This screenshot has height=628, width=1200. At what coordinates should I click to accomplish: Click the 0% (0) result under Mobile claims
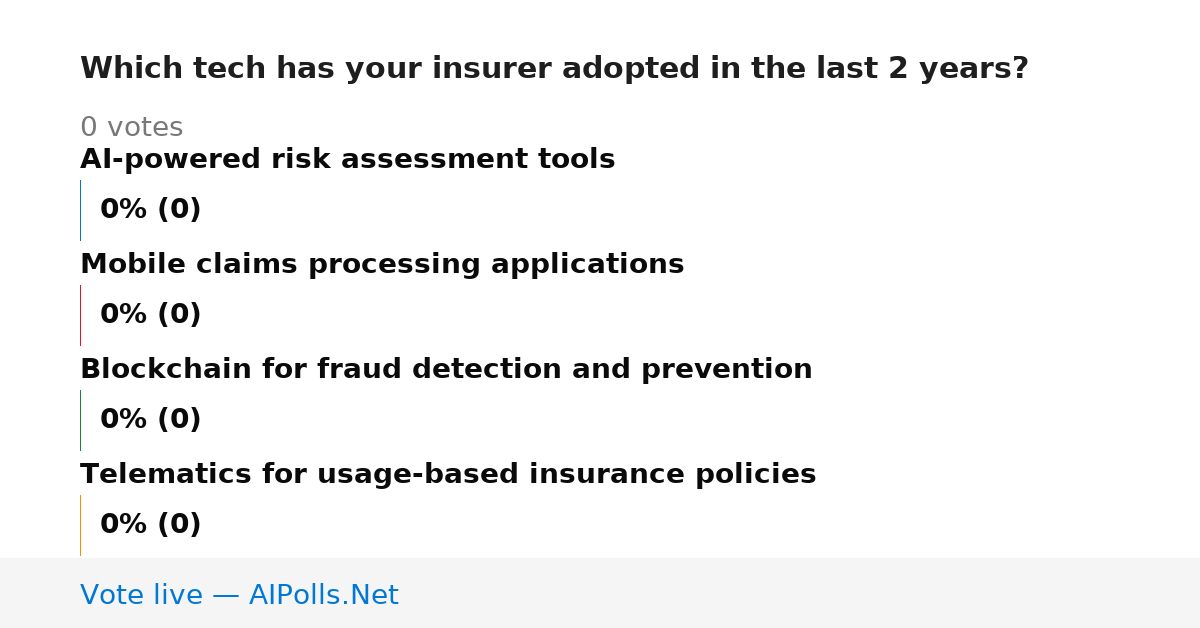coord(150,315)
